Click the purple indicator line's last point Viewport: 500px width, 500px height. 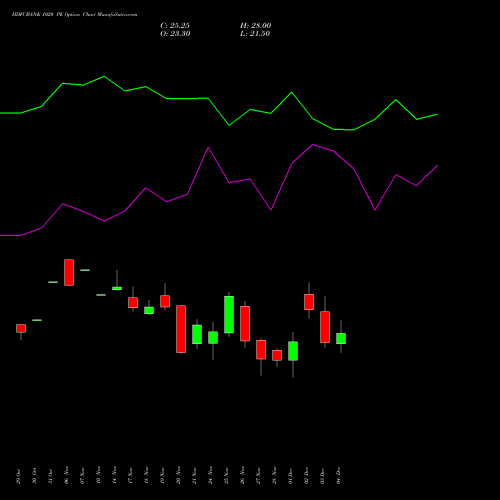(x=437, y=165)
